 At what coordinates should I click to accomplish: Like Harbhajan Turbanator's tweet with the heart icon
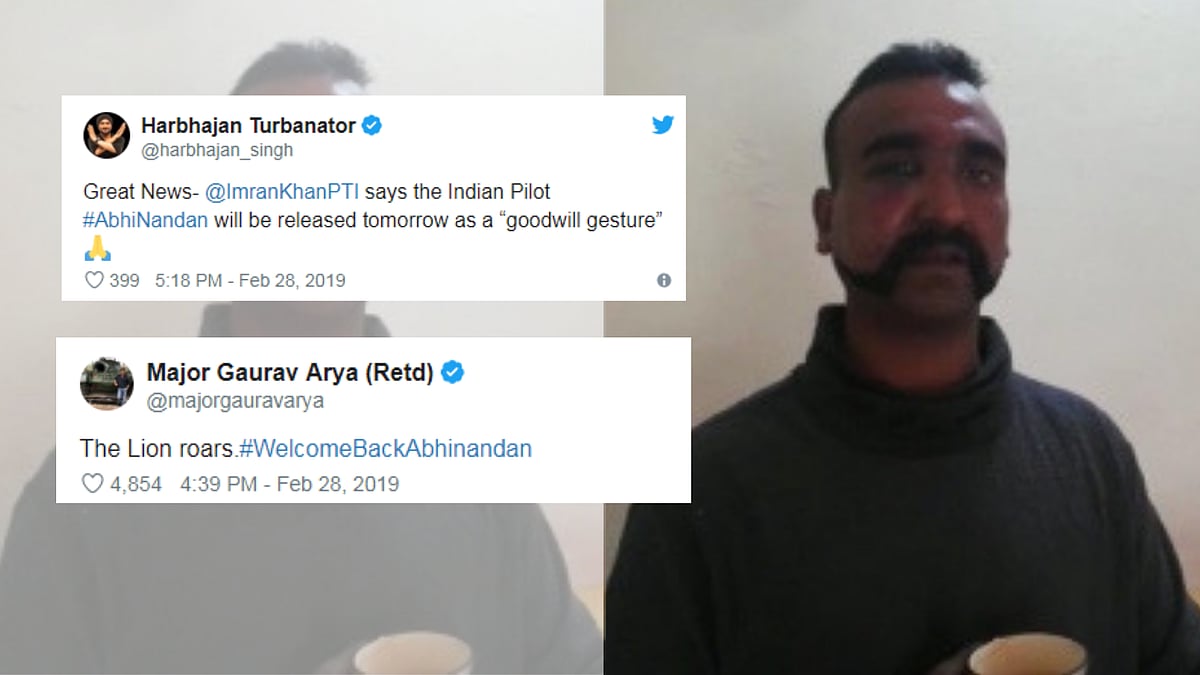pyautogui.click(x=94, y=280)
